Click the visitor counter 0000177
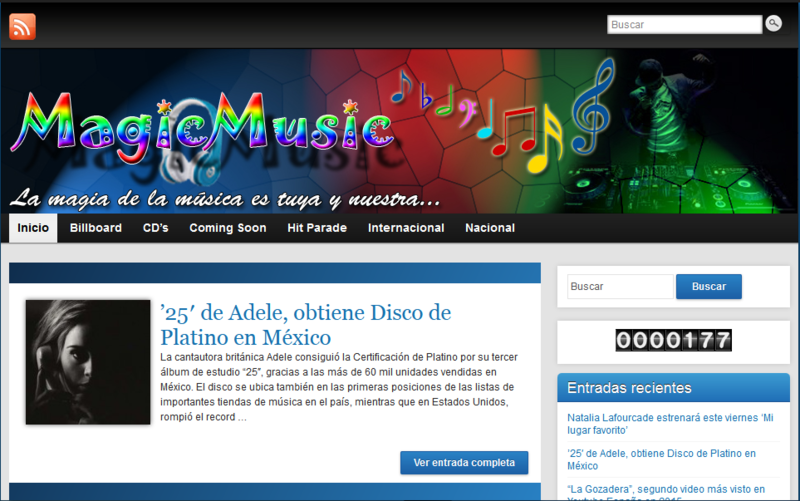Viewport: 800px width, 501px height. click(673, 340)
